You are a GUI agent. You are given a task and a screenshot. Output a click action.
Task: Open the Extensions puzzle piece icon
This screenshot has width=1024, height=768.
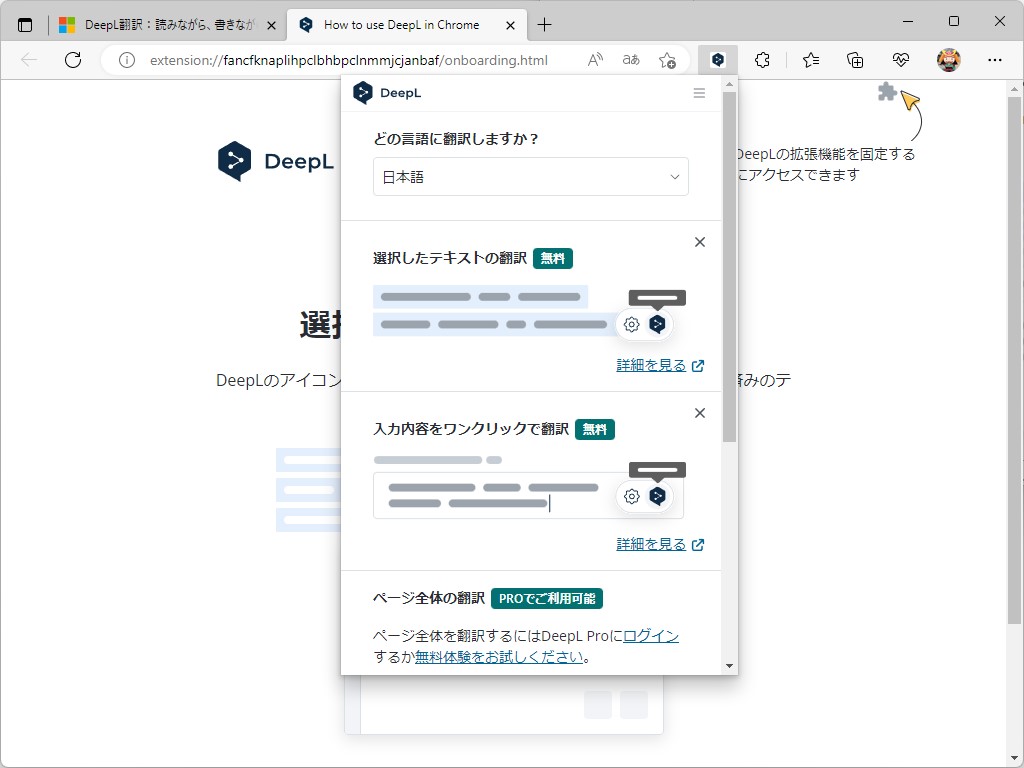pyautogui.click(x=763, y=60)
